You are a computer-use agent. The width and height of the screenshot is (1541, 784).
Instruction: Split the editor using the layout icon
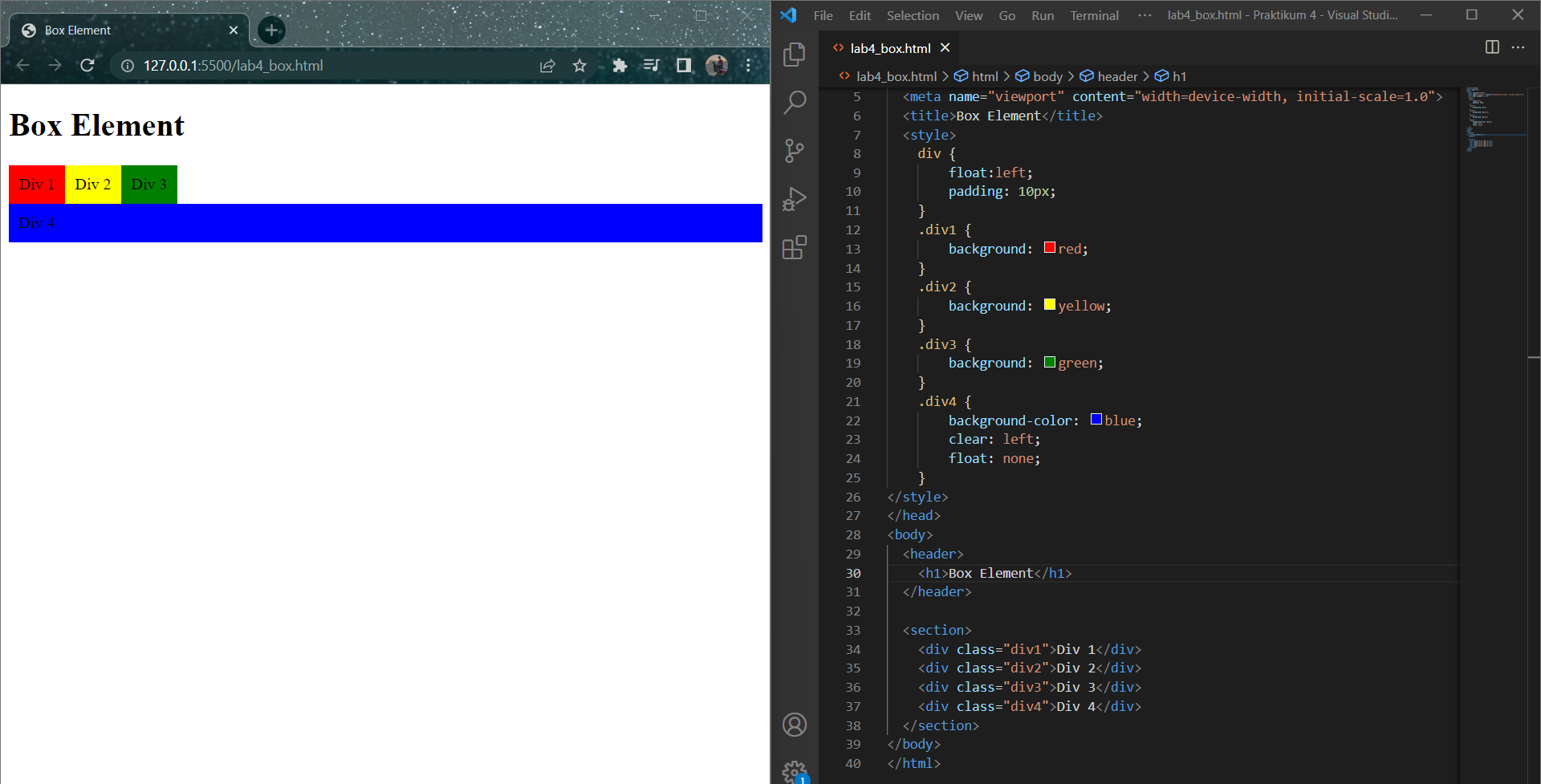[x=1492, y=47]
